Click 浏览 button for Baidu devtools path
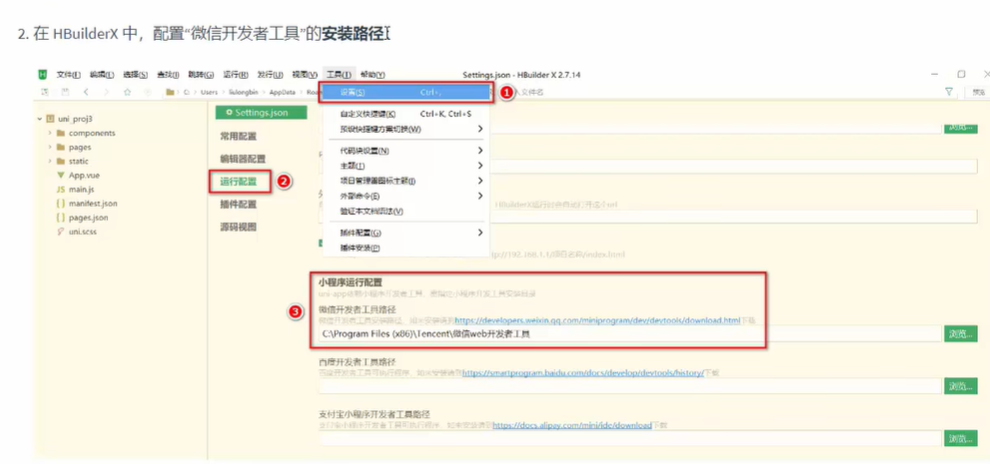 coord(961,386)
